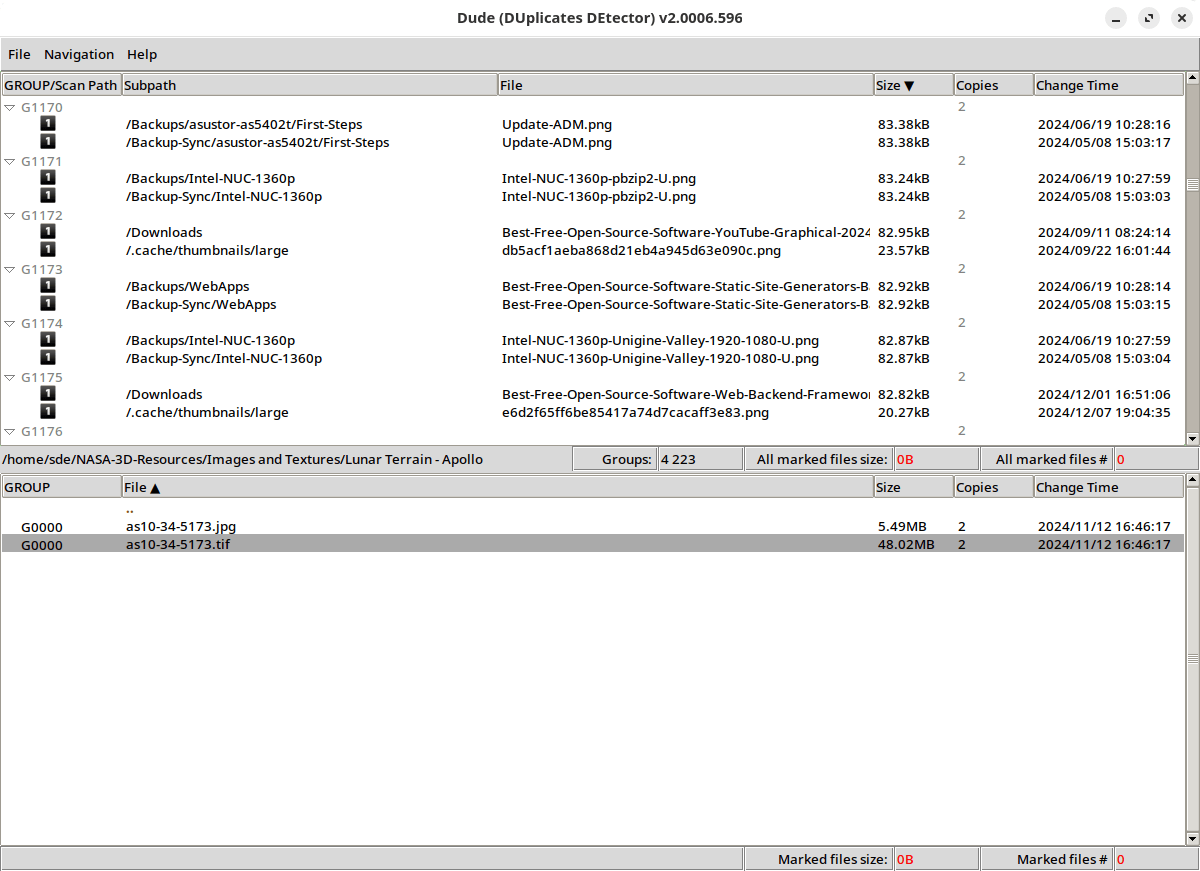Screen dimensions: 1200x871
Task: Collapse group G1174
Action: pos(10,323)
